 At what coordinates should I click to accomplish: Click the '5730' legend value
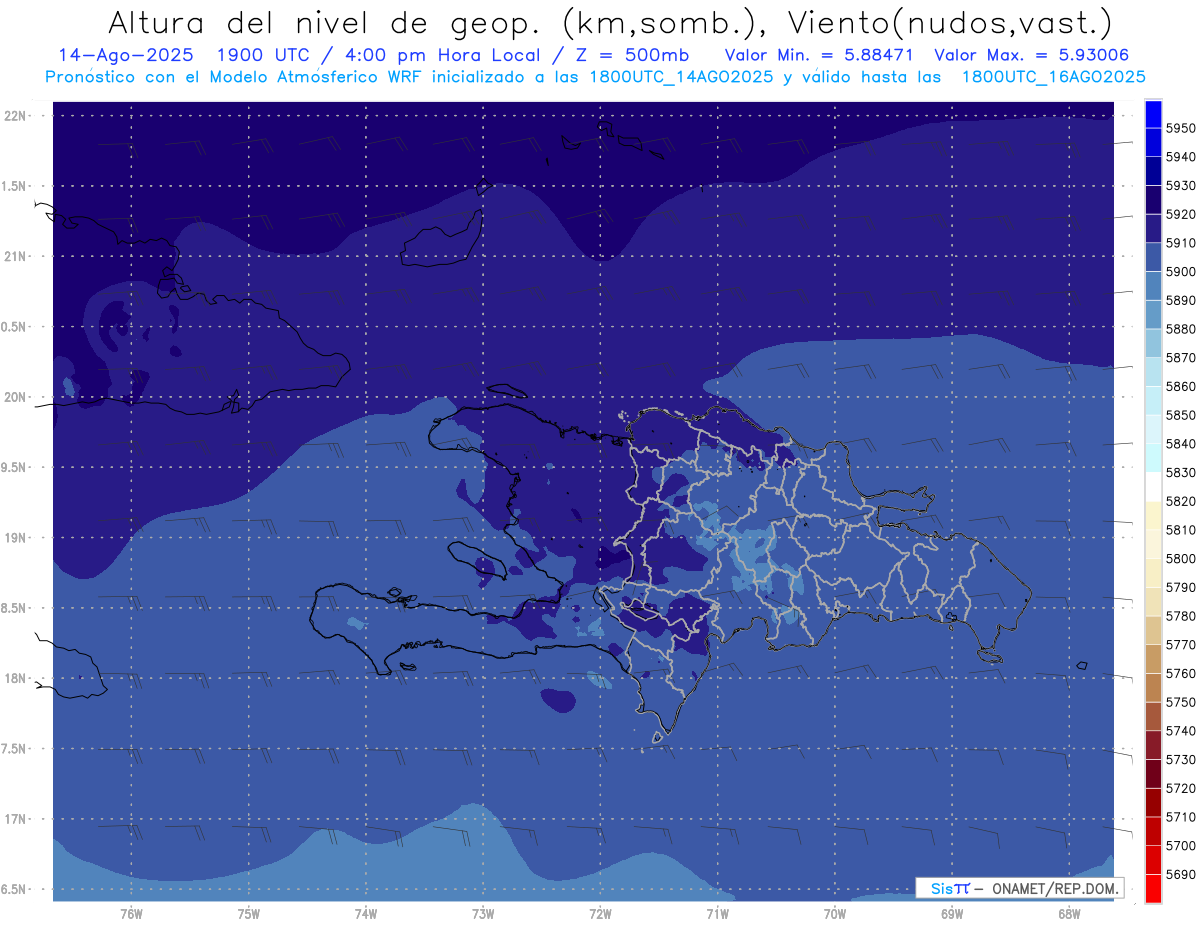point(1180,759)
